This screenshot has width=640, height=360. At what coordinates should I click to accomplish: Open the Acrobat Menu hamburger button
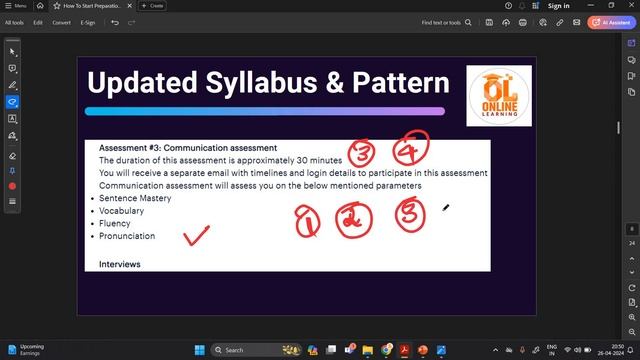[15, 6]
